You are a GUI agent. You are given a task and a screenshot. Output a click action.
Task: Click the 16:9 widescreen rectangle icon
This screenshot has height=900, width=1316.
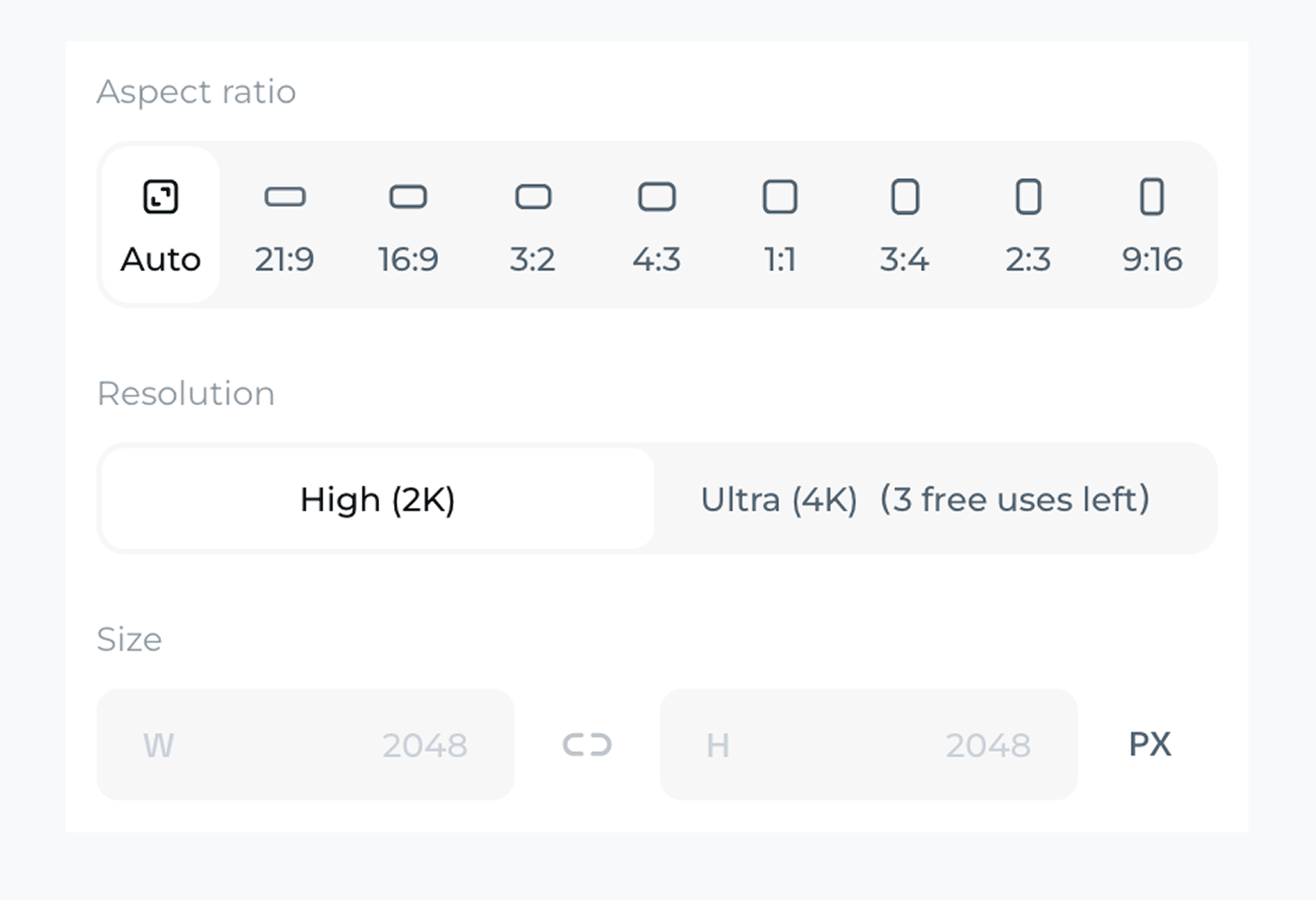(x=408, y=197)
